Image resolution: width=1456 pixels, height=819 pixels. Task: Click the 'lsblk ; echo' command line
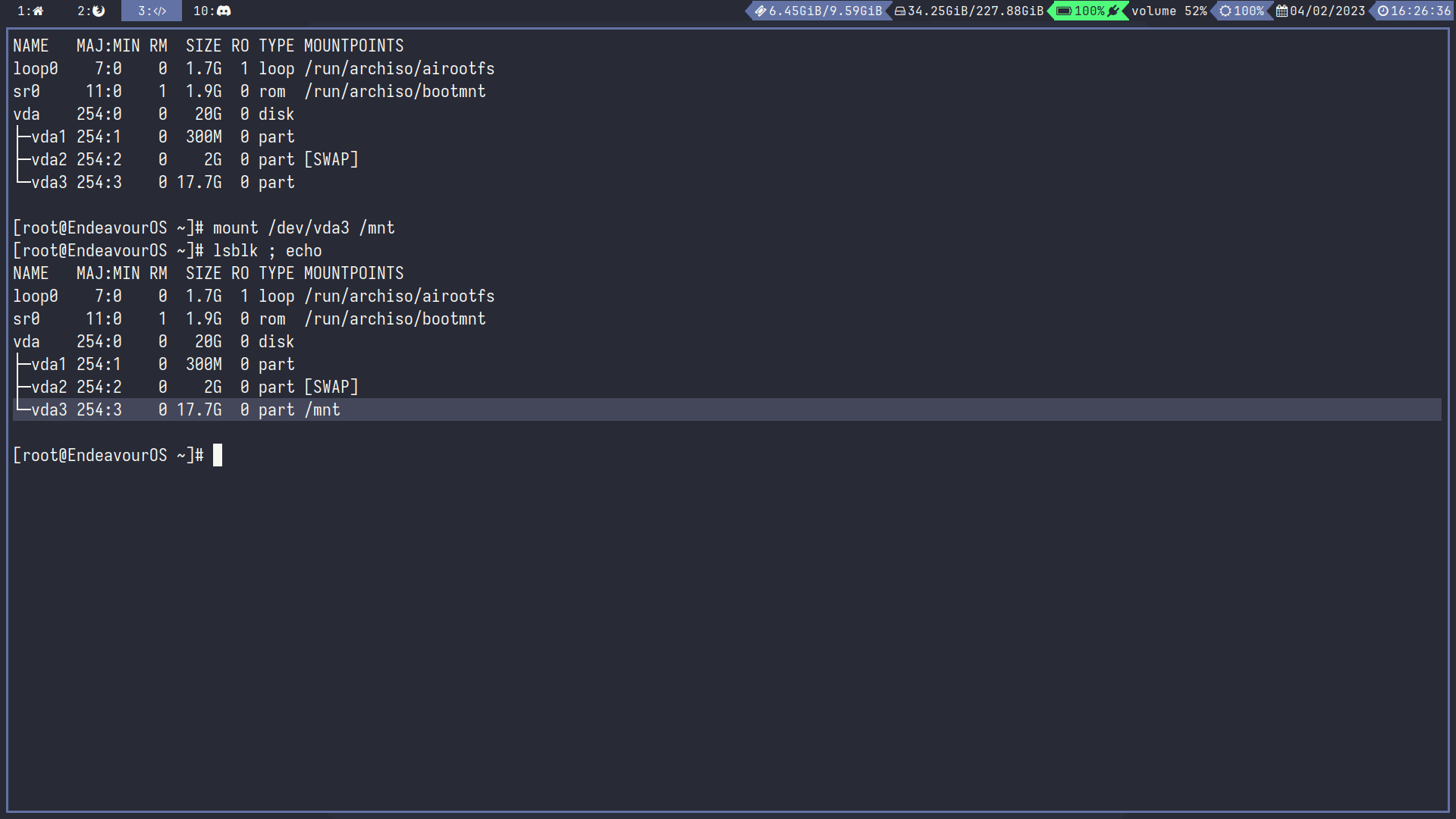(267, 250)
